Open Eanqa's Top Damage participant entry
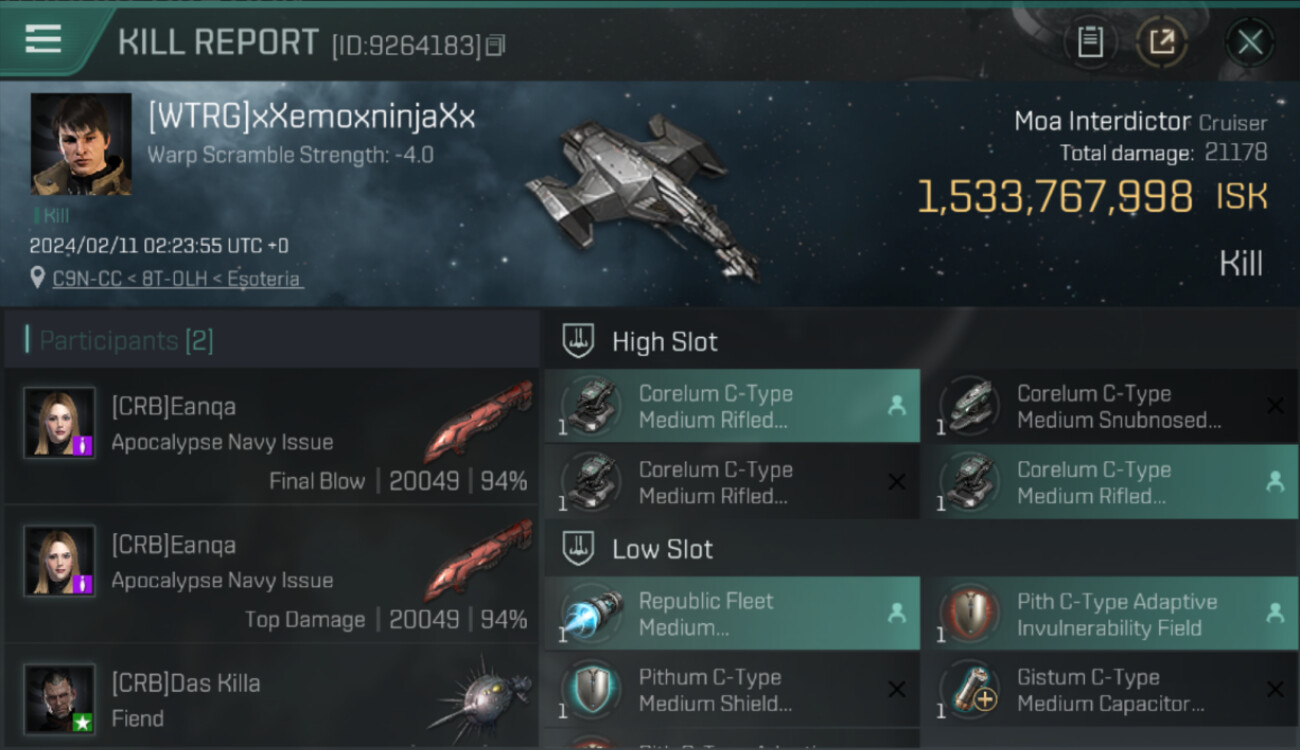The image size is (1300, 750). [x=271, y=575]
